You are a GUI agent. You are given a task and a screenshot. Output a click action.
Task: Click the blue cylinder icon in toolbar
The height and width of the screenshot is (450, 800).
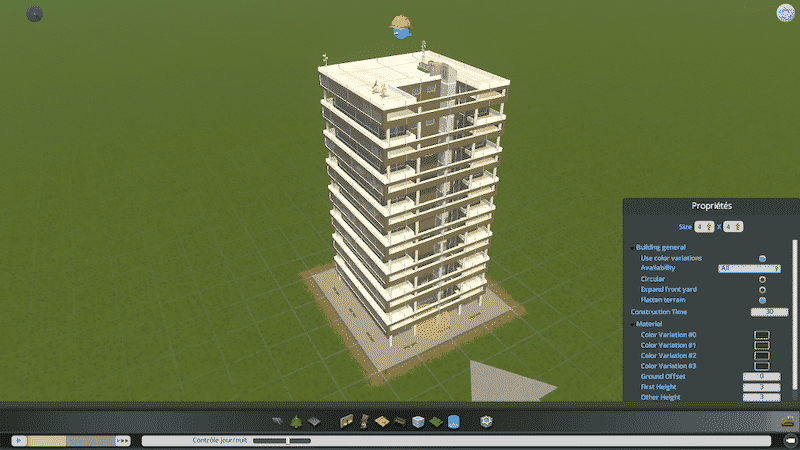(x=453, y=422)
